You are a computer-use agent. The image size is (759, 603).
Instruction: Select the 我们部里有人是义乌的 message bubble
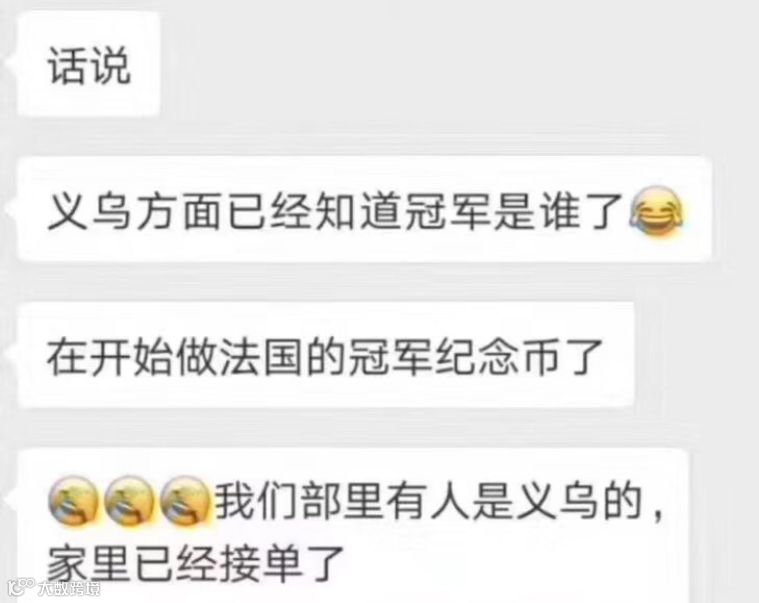352,526
